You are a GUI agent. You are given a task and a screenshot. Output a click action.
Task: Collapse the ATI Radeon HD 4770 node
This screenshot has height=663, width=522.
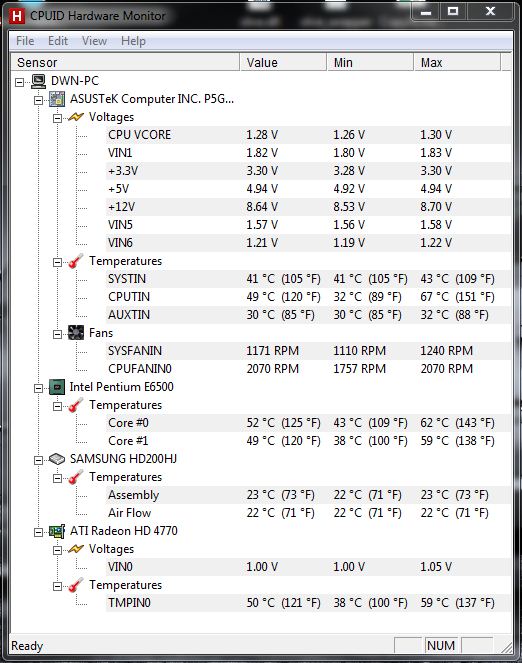(38, 532)
